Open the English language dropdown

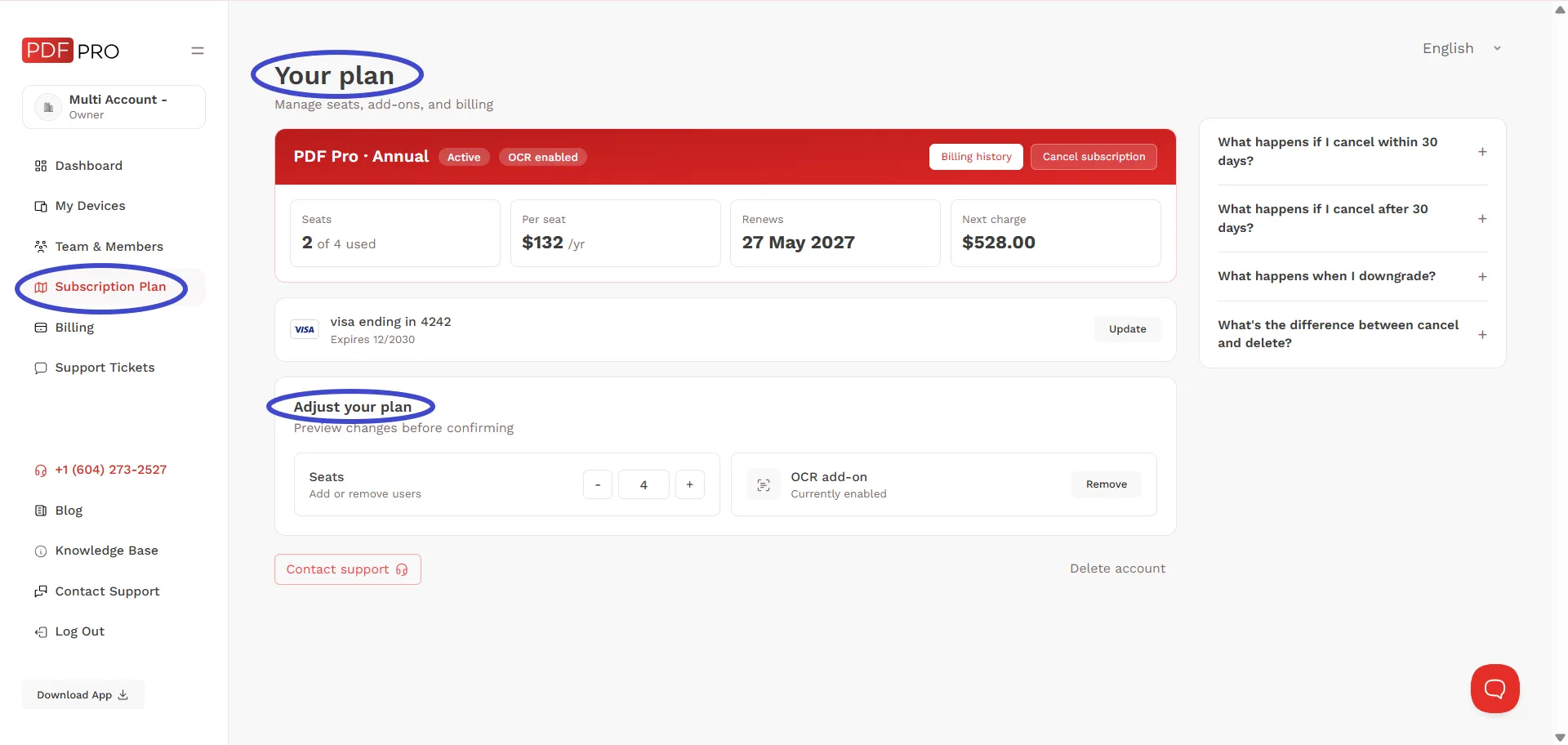[x=1462, y=48]
